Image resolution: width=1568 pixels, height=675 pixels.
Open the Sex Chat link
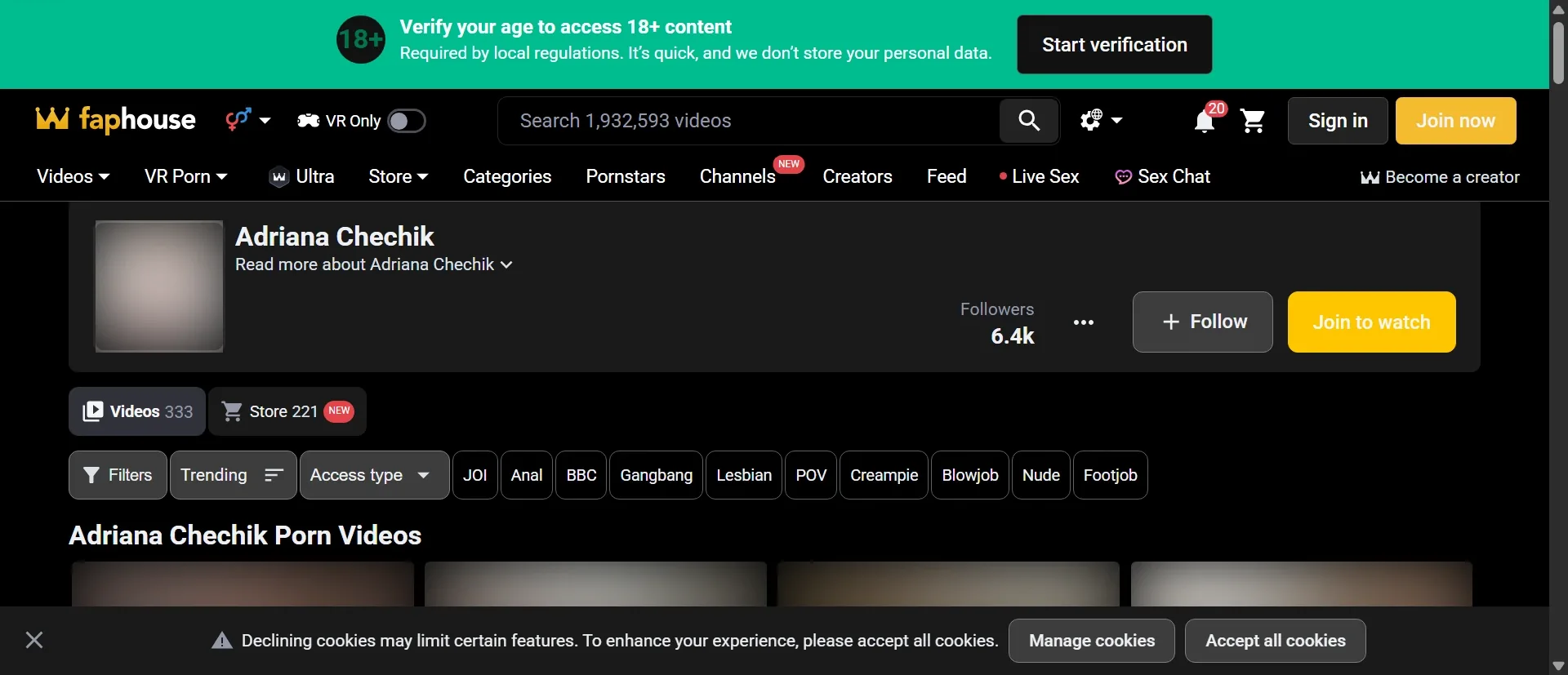1162,176
